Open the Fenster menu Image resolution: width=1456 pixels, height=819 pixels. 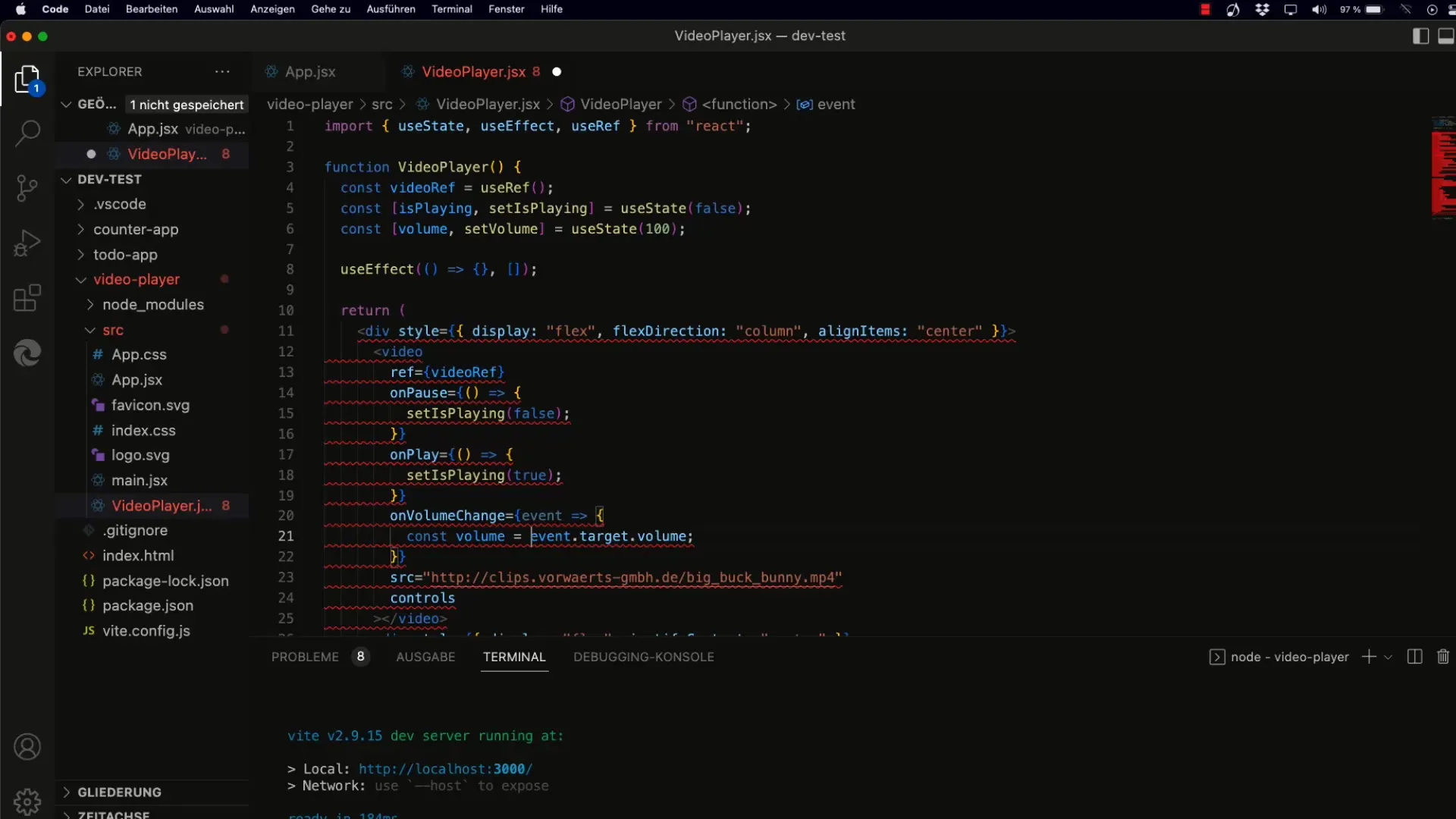pos(507,9)
